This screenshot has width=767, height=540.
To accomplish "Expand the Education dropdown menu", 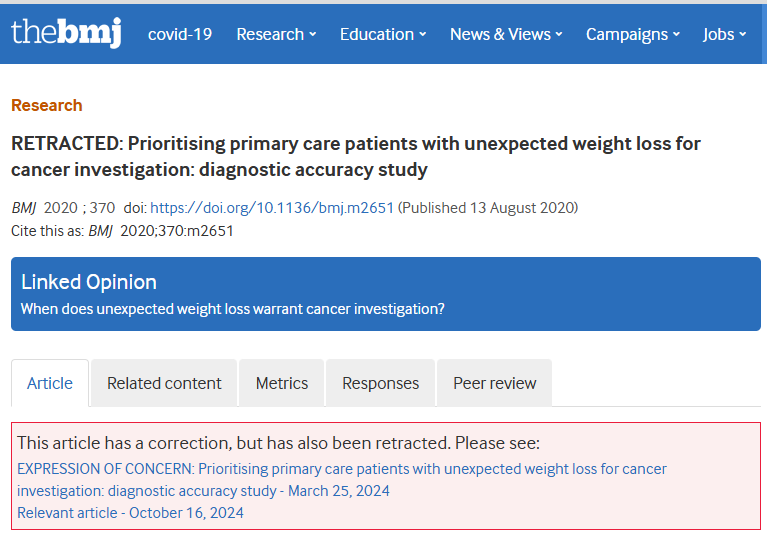I will pyautogui.click(x=383, y=34).
